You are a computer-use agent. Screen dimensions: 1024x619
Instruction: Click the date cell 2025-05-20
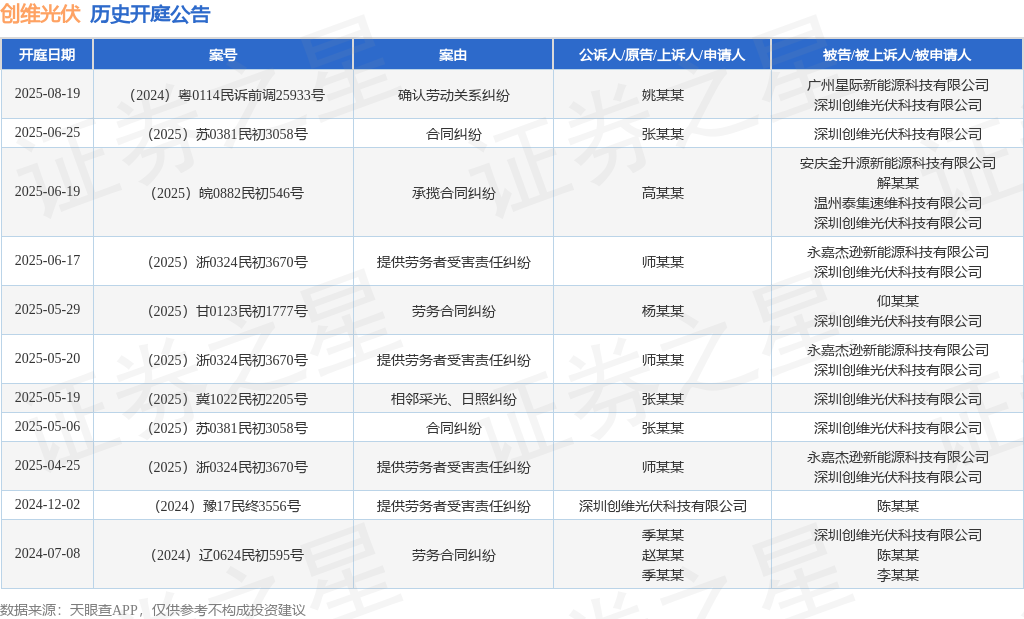(47, 358)
